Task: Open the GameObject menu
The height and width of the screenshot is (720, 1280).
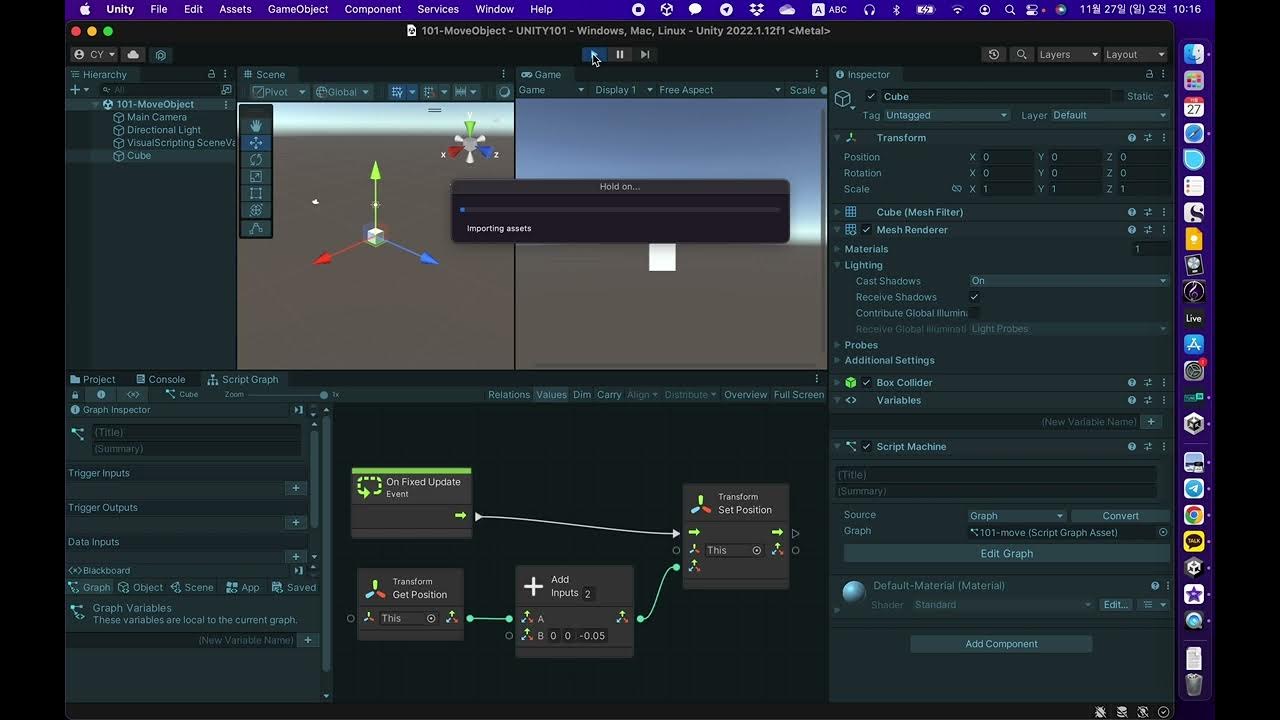Action: (298, 9)
